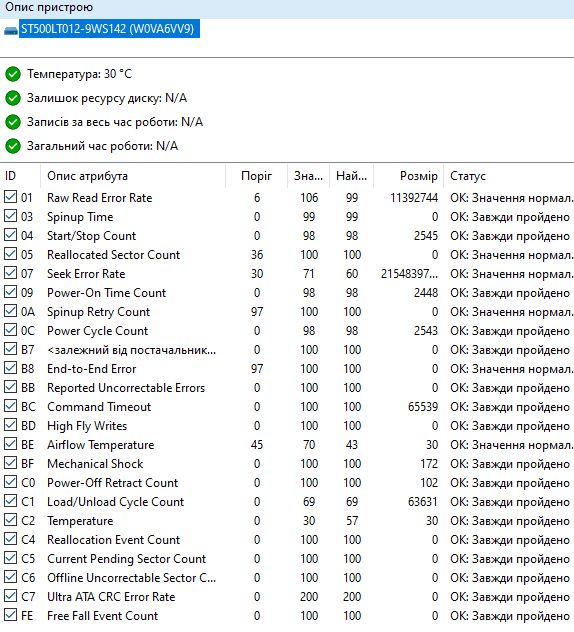
Task: Click the Опис пристрою panel header
Action: (x=287, y=8)
